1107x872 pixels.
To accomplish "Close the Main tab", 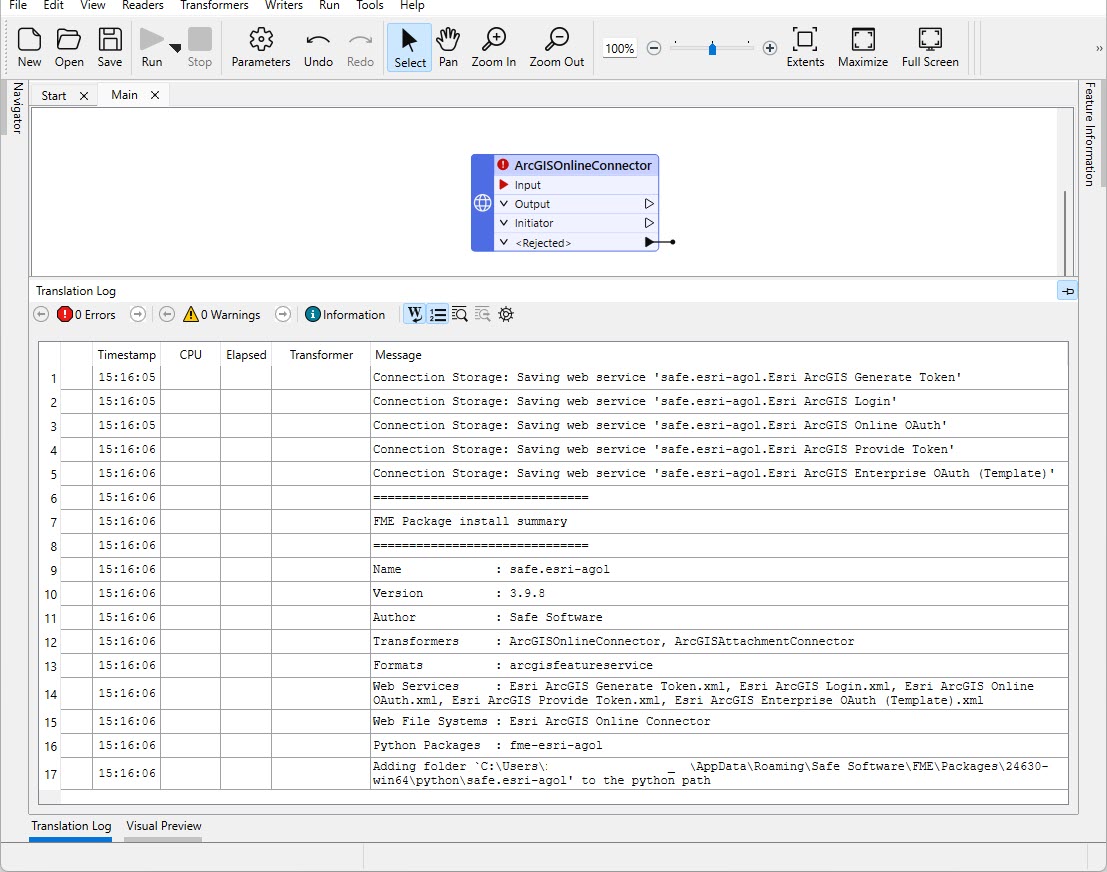I will (155, 95).
